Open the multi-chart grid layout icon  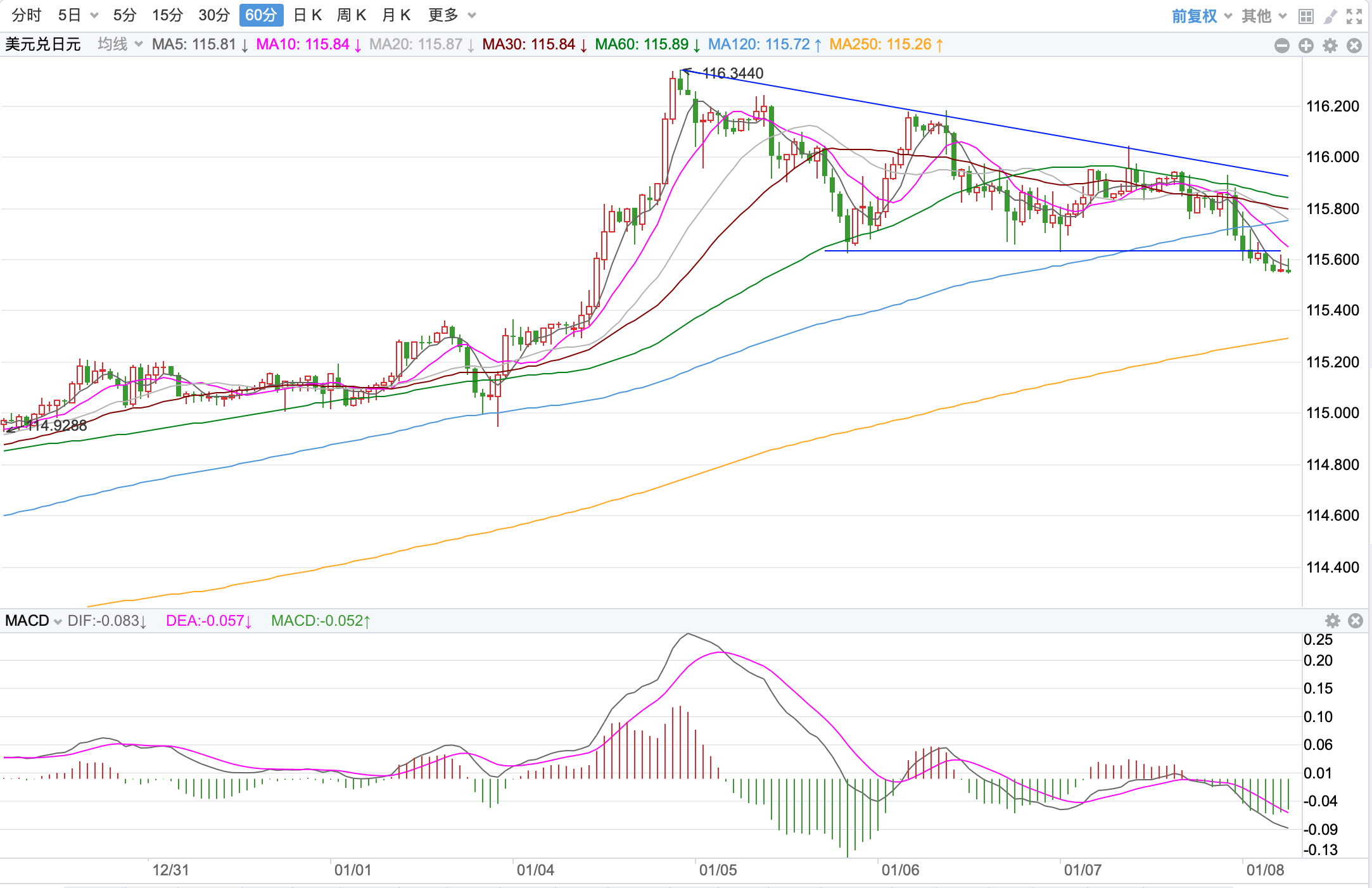pyautogui.click(x=1305, y=16)
